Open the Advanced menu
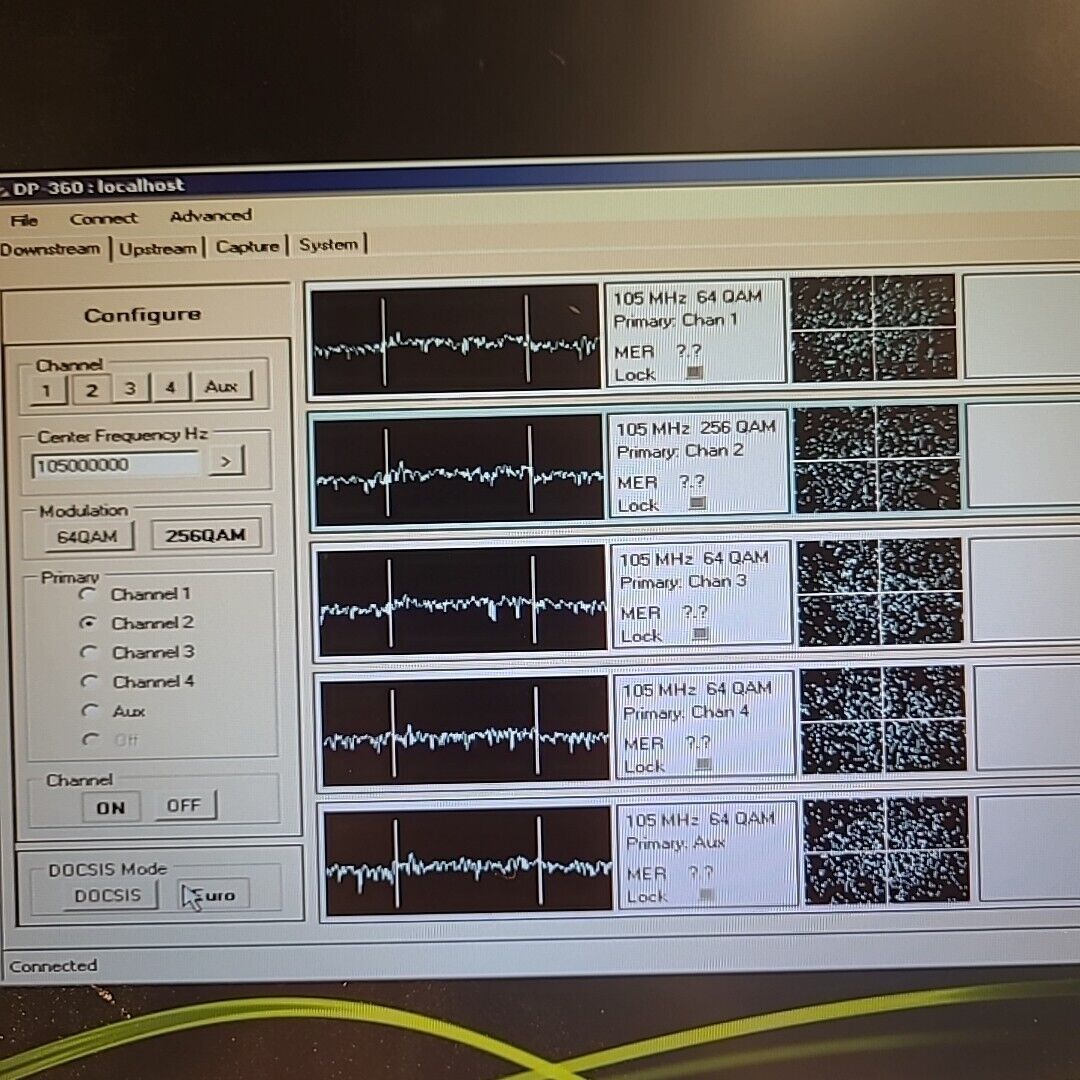 tap(211, 216)
